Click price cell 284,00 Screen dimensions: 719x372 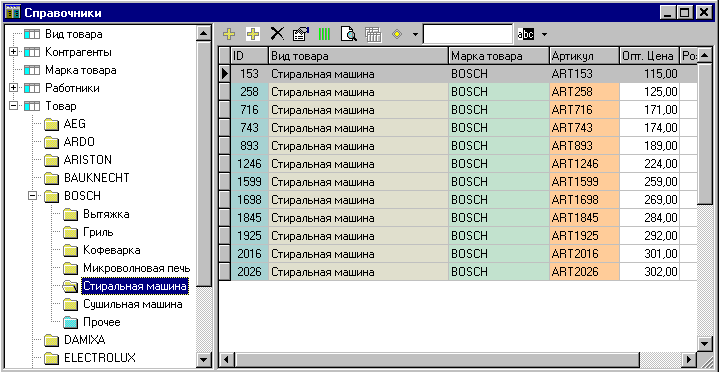coord(649,217)
